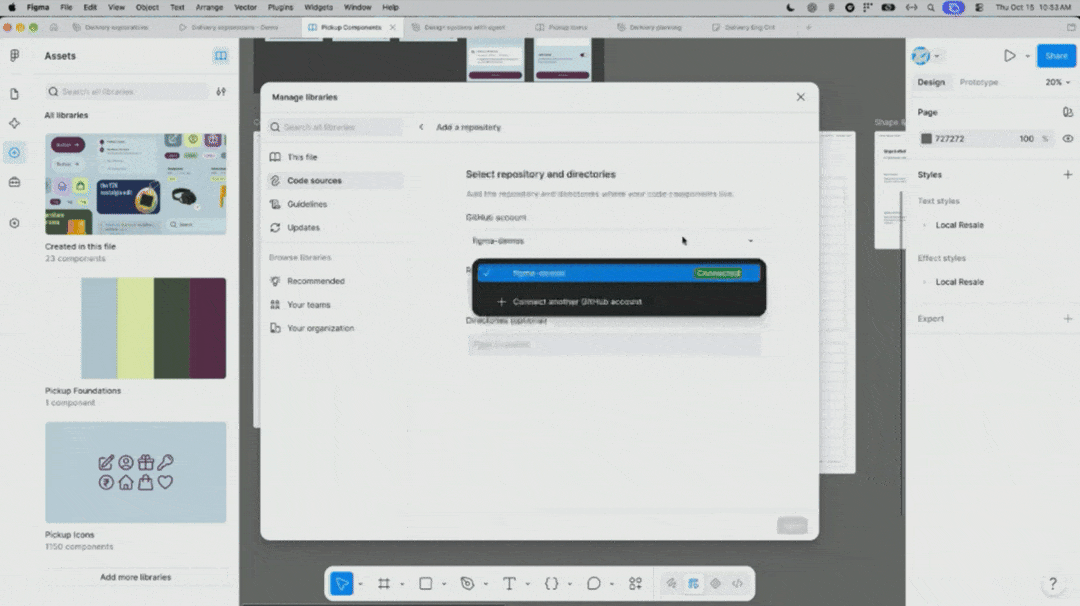Toggle page color visibility eye icon

point(1068,138)
